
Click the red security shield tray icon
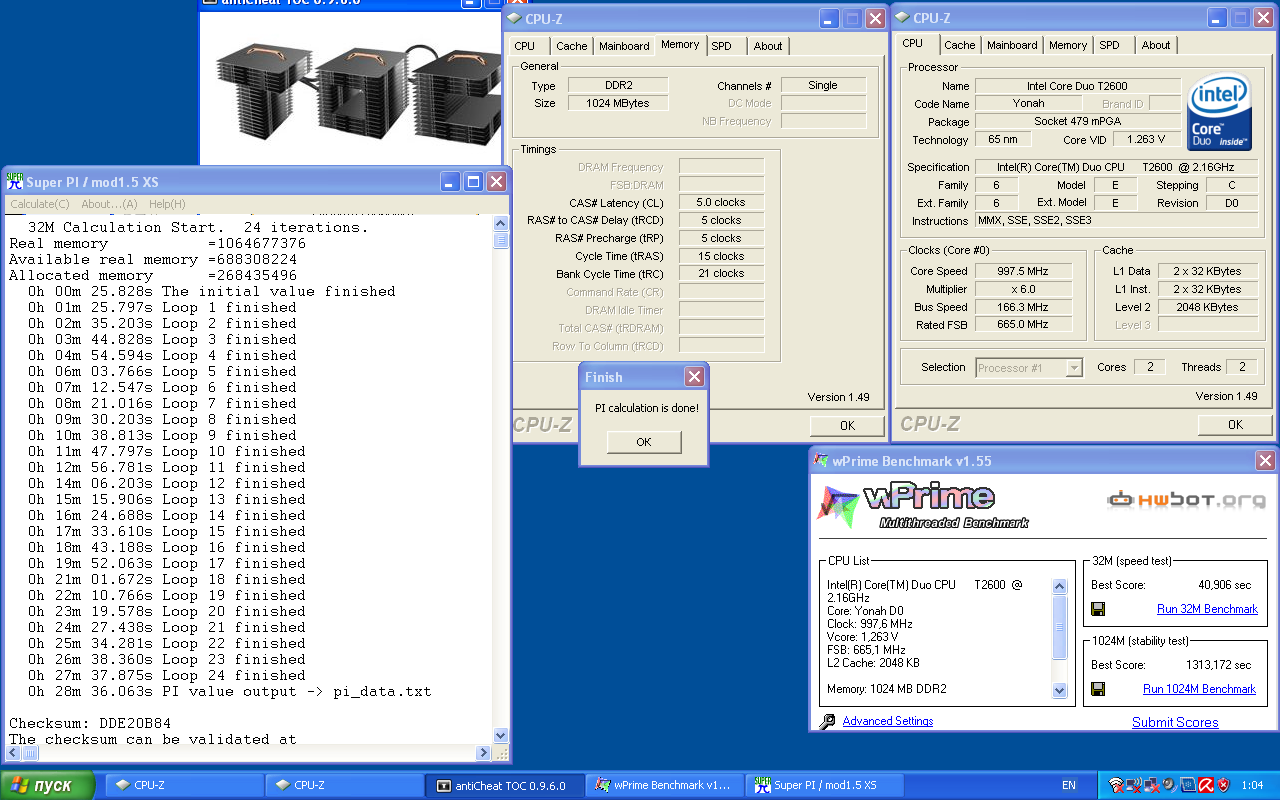[1223, 785]
